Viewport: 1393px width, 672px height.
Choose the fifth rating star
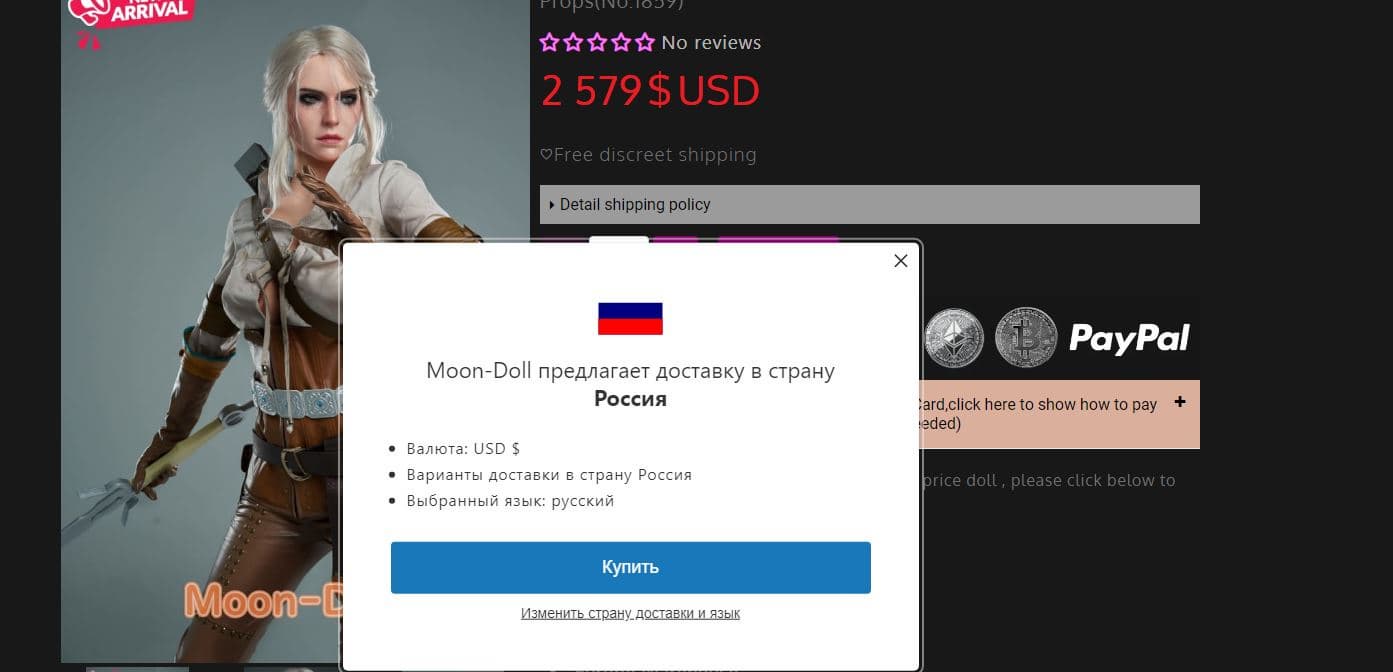click(x=645, y=42)
